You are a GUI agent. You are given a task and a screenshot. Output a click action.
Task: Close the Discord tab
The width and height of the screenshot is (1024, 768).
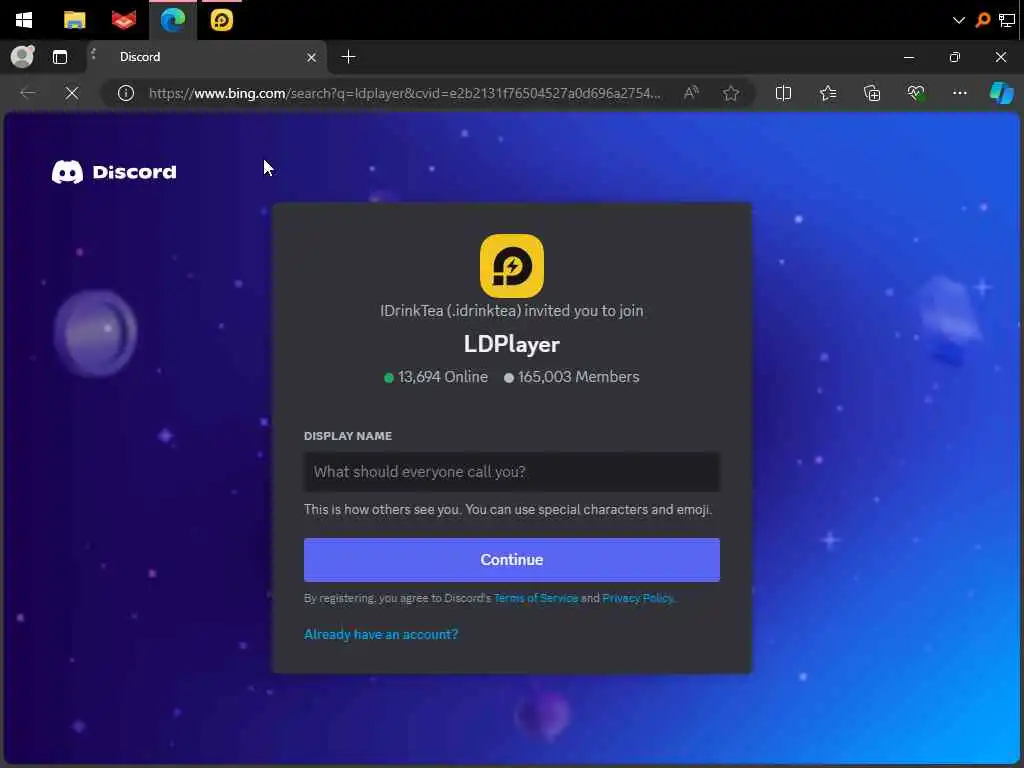pos(312,57)
